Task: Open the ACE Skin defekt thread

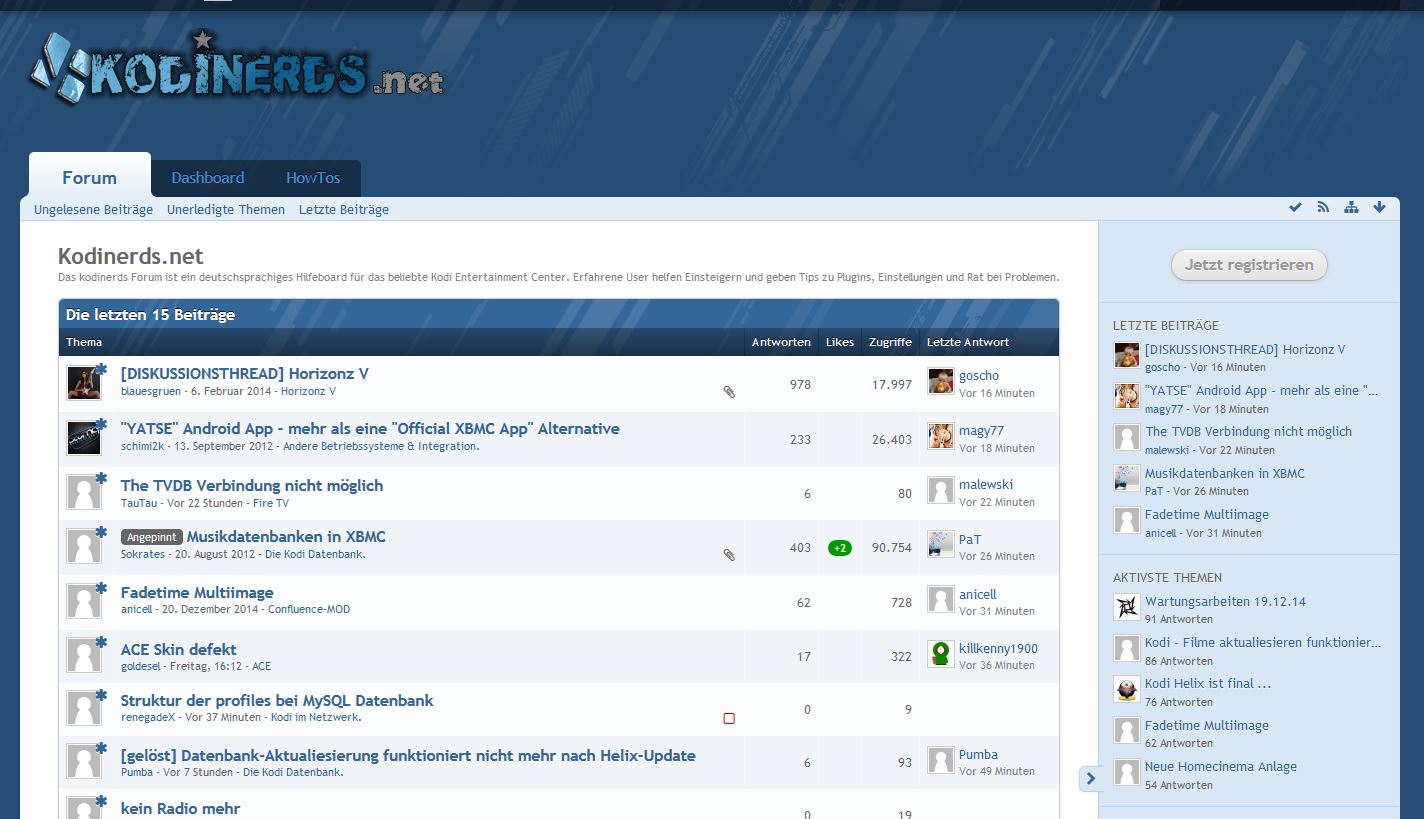Action: 179,650
